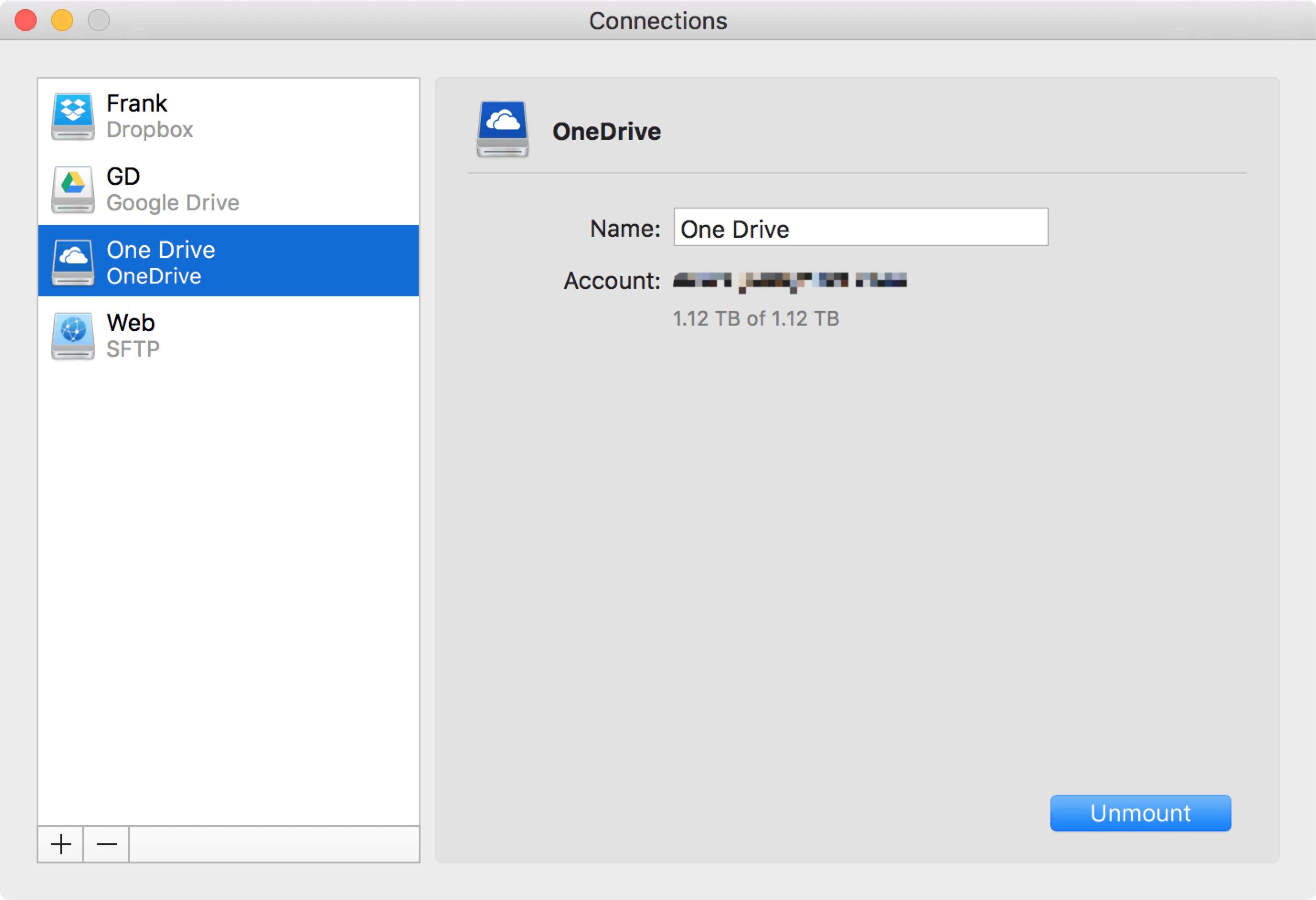The height and width of the screenshot is (900, 1316).
Task: Select the Frank Dropbox drive icon
Action: pos(73,116)
